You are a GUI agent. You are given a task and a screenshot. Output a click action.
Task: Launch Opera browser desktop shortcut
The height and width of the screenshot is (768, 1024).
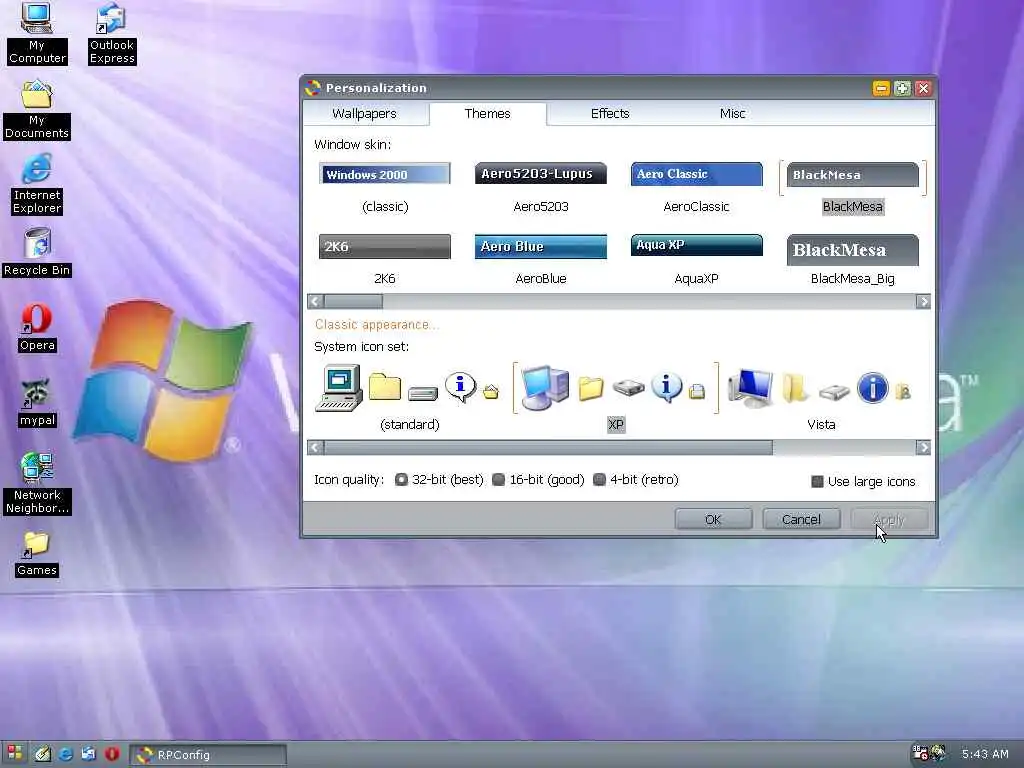(37, 328)
